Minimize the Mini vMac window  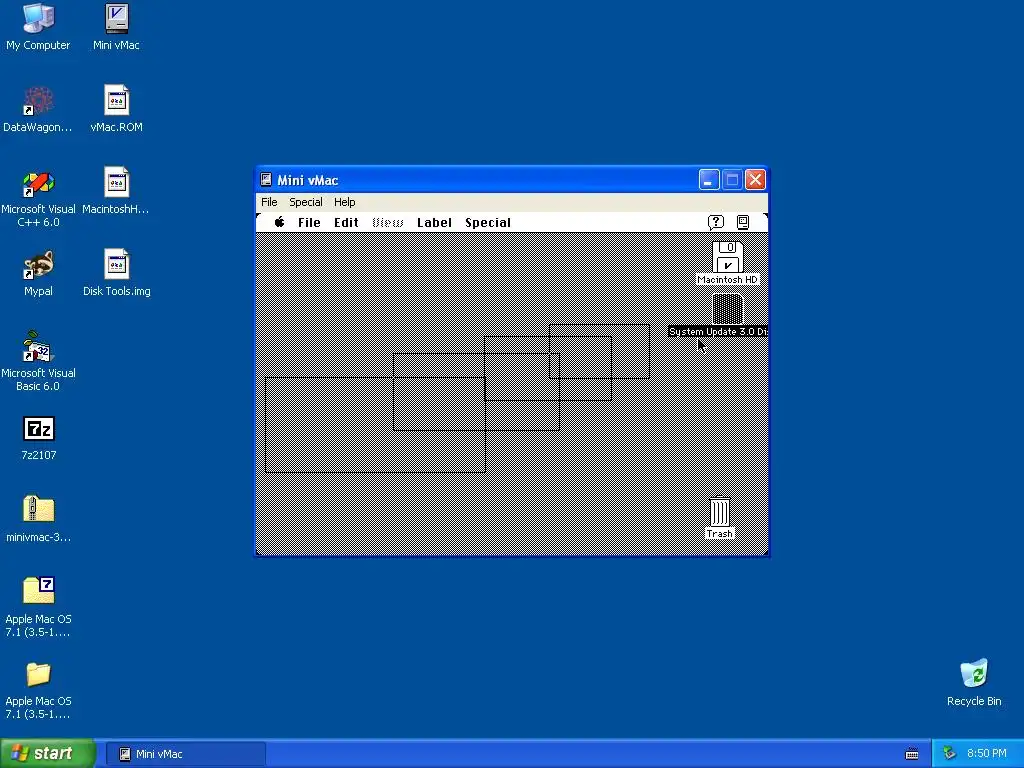709,180
